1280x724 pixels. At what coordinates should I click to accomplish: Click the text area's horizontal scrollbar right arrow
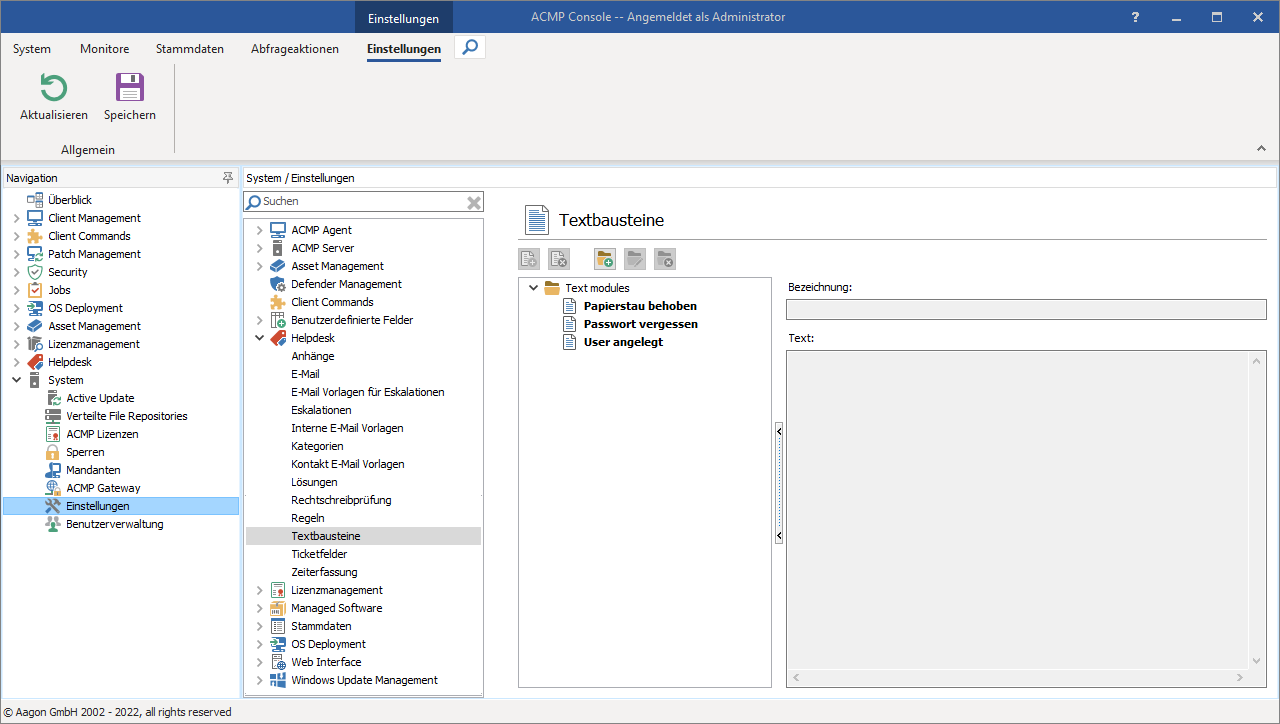point(1241,678)
